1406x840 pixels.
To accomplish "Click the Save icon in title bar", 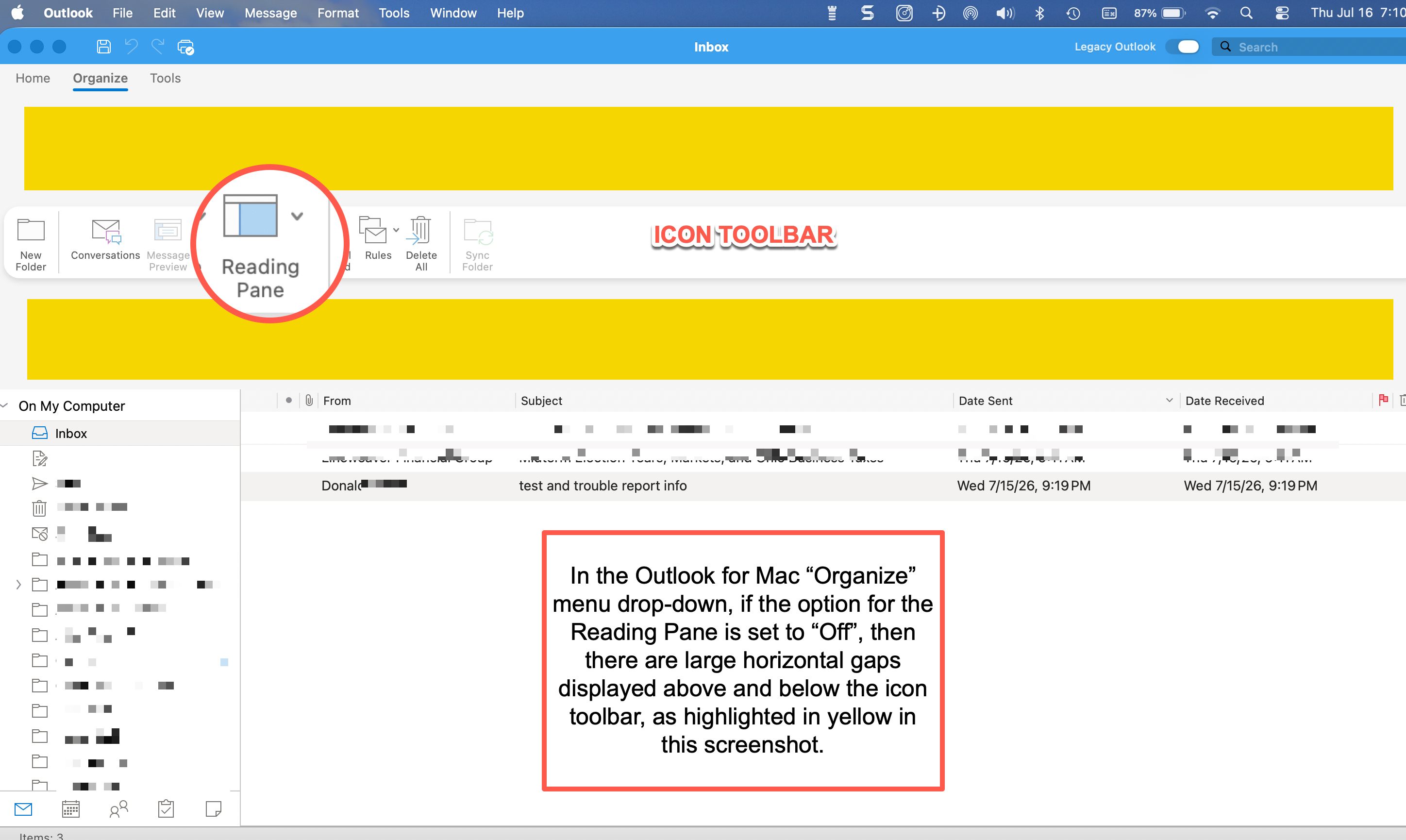I will [x=103, y=47].
